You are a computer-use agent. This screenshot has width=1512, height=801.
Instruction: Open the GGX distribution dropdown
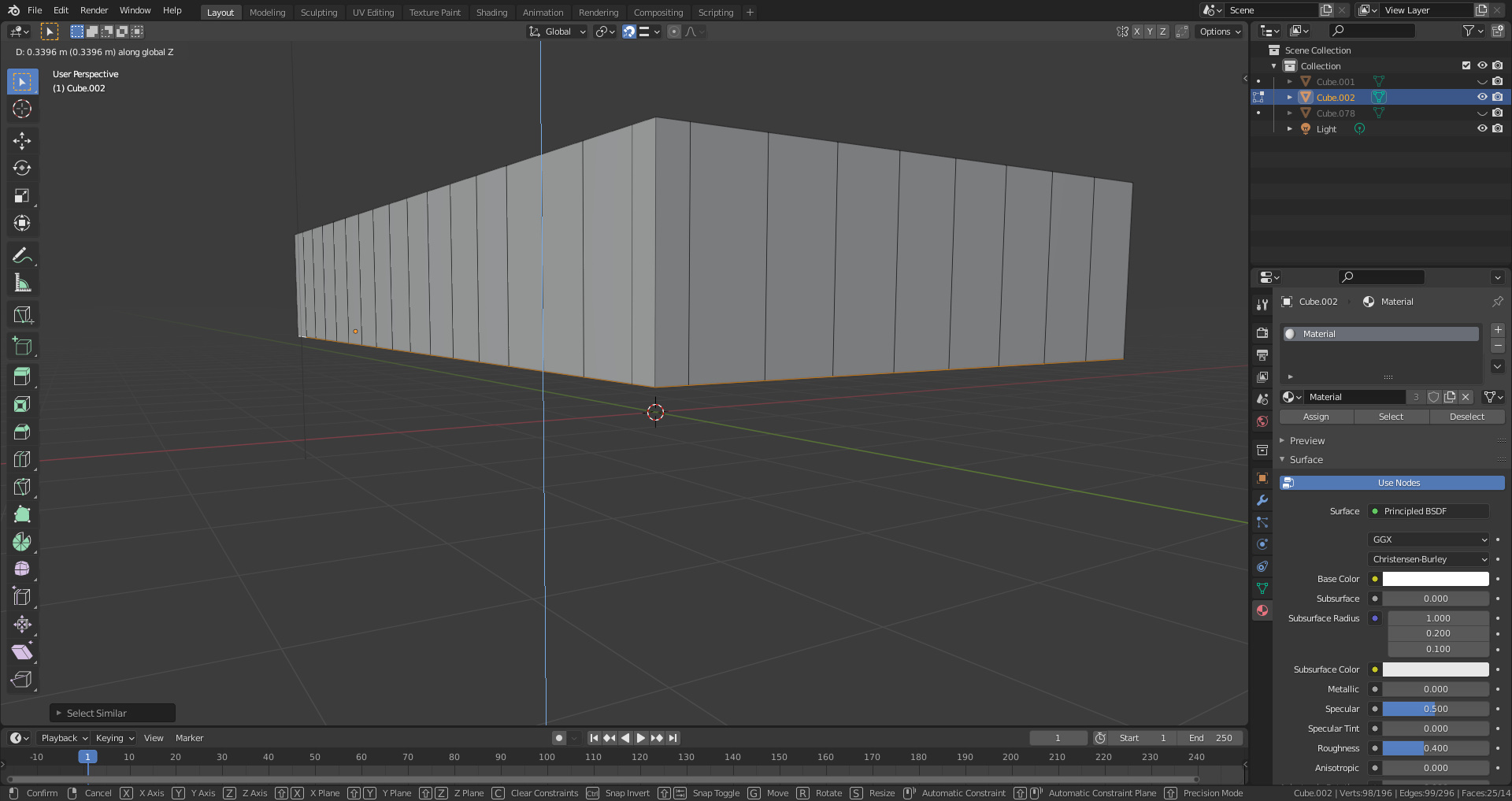1429,540
